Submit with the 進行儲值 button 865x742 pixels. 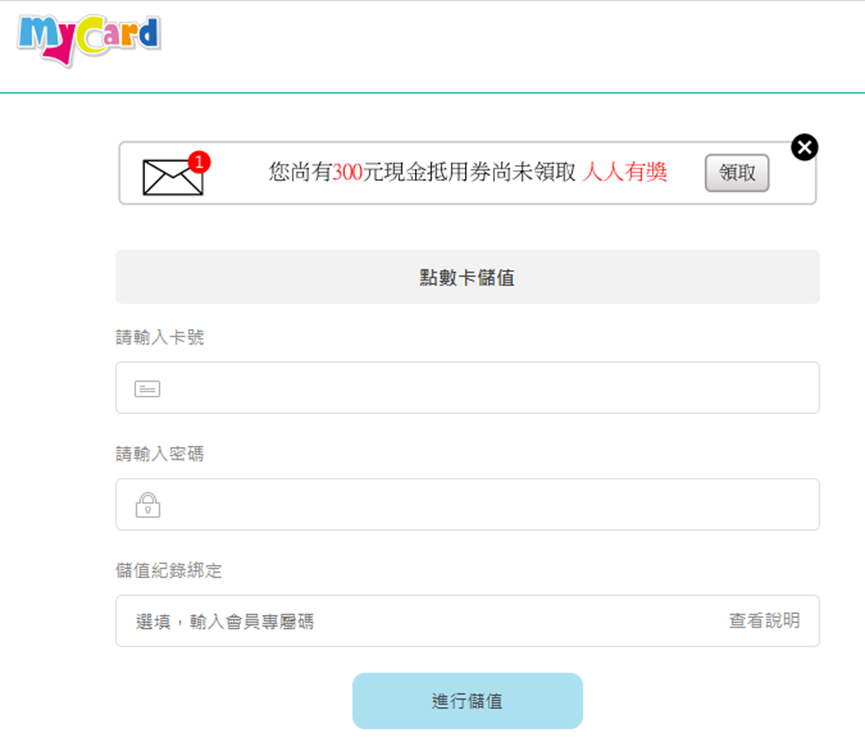(x=467, y=701)
